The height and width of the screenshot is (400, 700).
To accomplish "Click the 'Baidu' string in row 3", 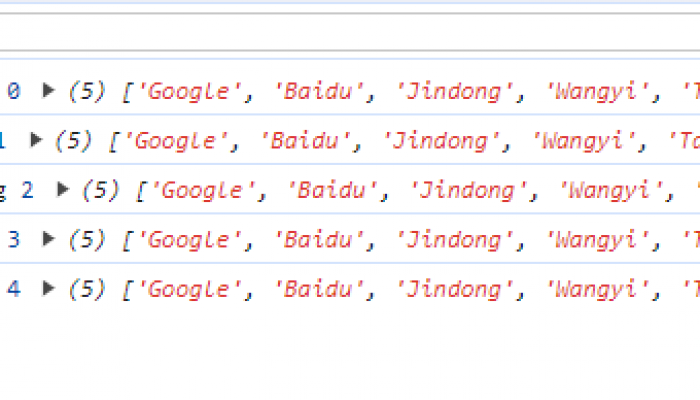I will (319, 241).
